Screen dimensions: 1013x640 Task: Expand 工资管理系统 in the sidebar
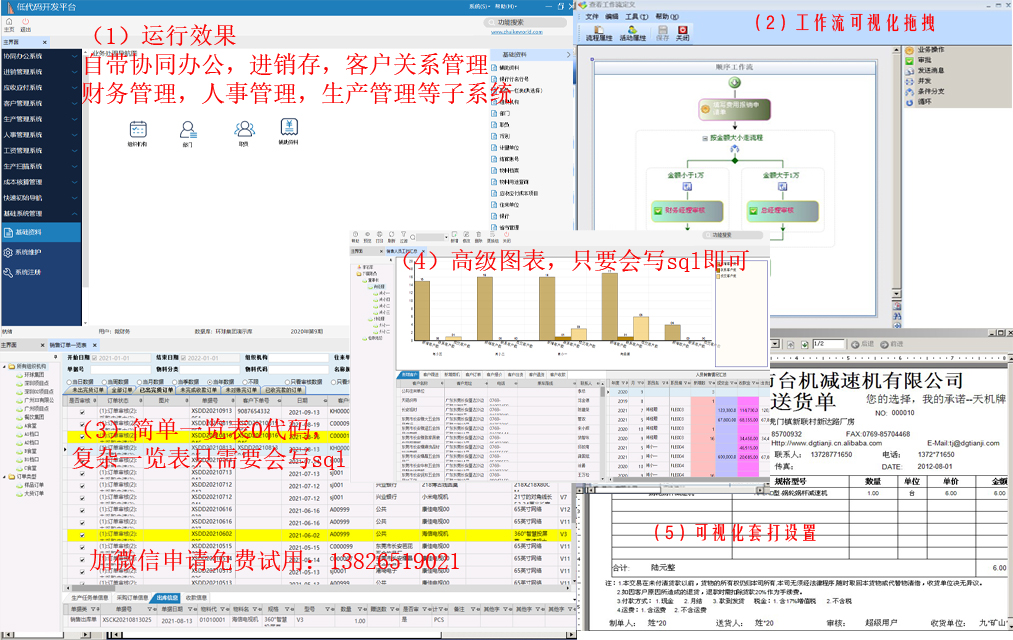(x=40, y=150)
